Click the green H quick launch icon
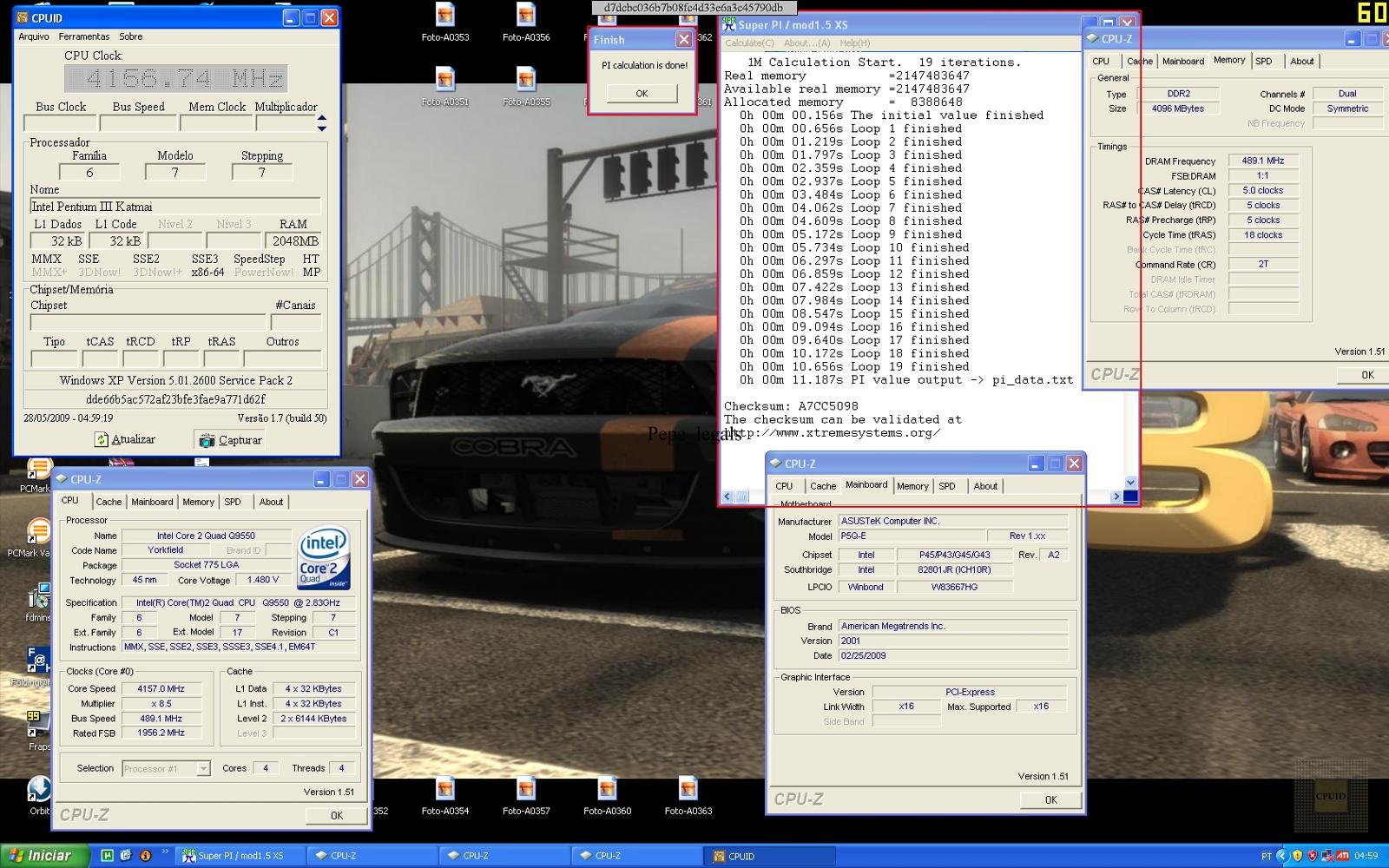1389x868 pixels. point(107,856)
